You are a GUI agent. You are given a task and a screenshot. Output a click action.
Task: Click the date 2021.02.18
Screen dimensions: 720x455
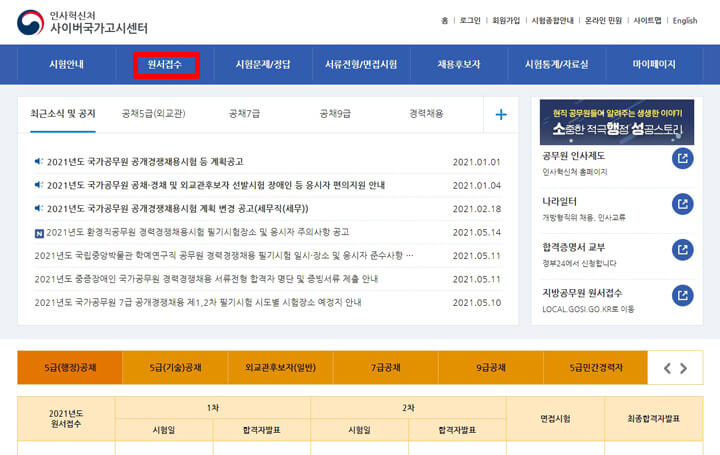point(477,209)
